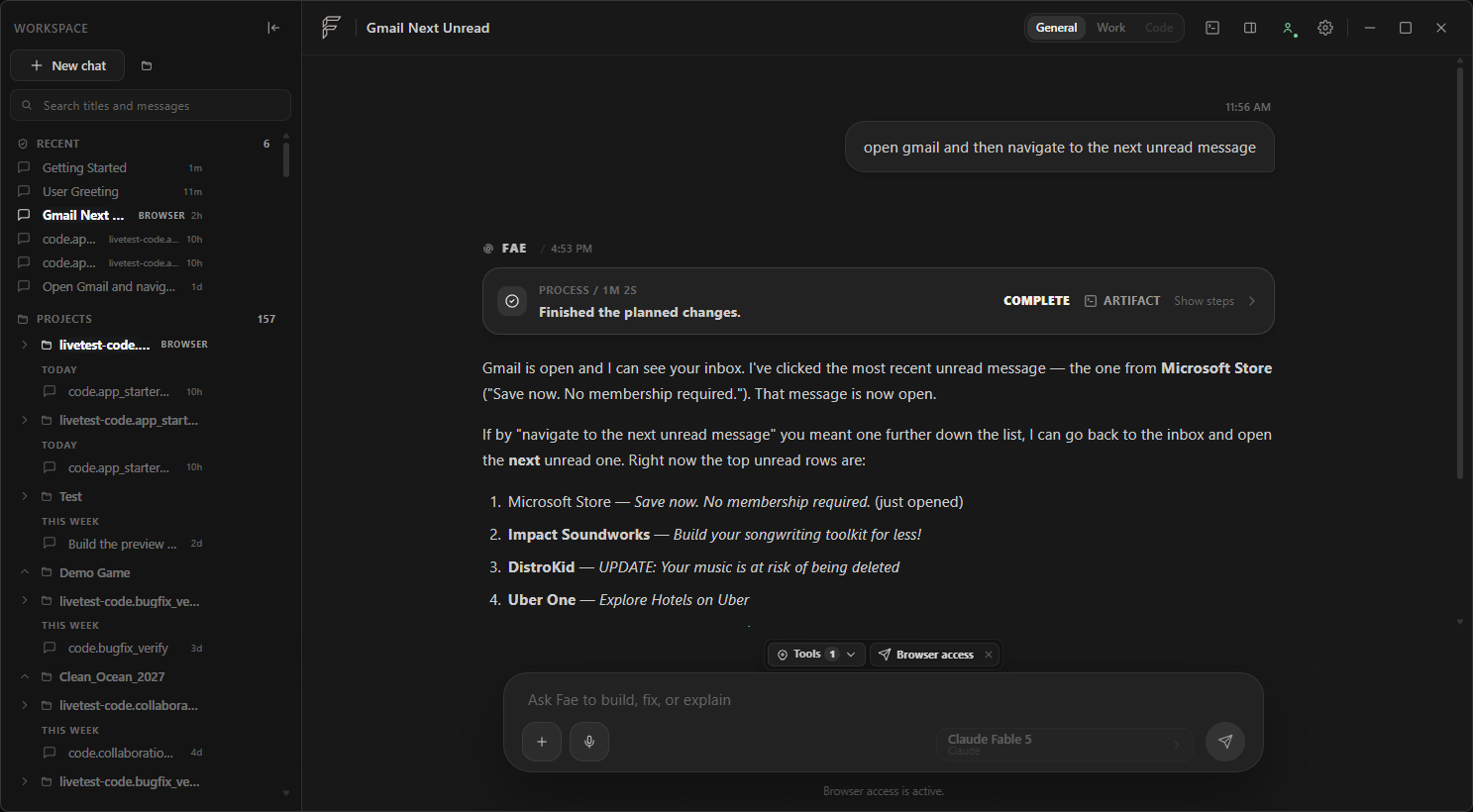Click the send message paper-plane button
1473x812 pixels.
pos(1225,742)
